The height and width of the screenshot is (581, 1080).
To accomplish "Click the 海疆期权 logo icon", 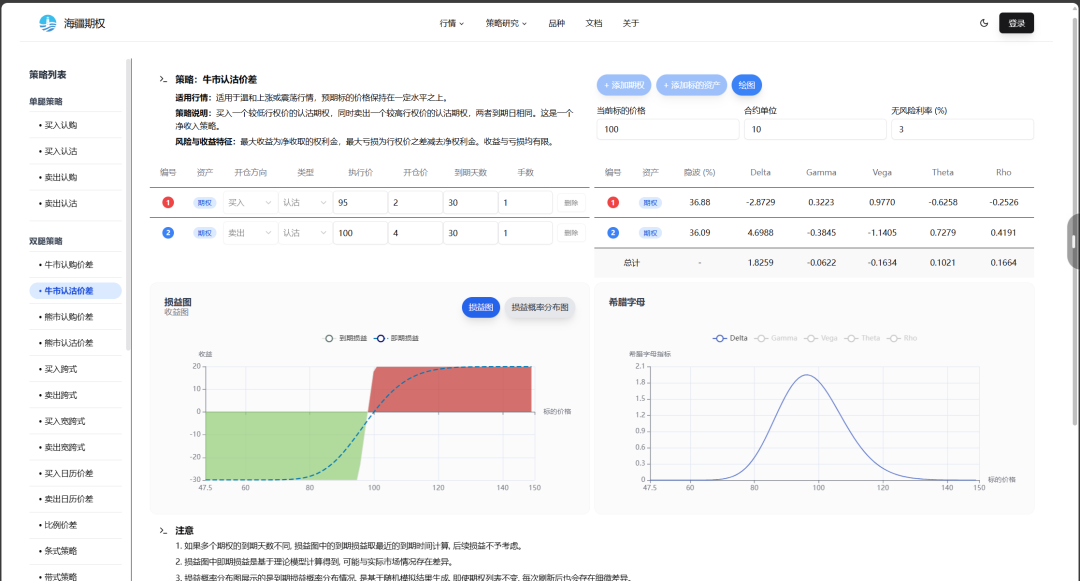I will pos(48,23).
